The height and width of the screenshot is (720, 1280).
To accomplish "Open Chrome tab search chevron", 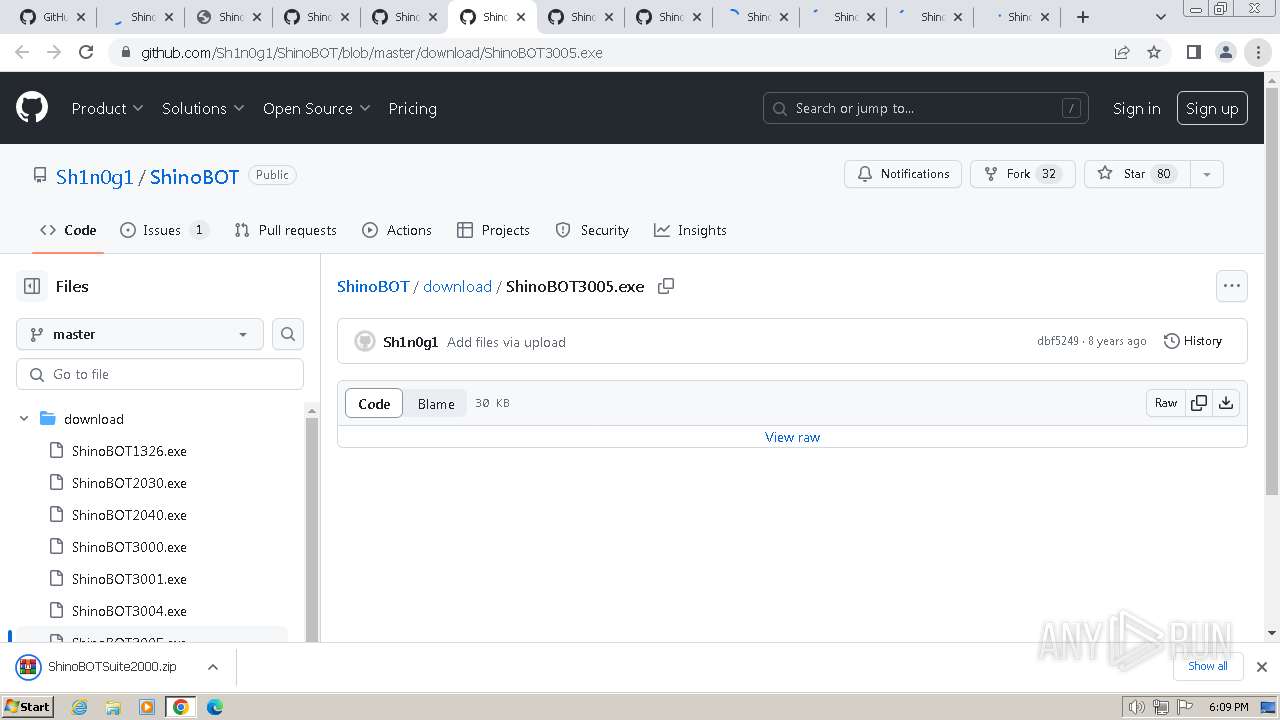I will (x=1161, y=17).
